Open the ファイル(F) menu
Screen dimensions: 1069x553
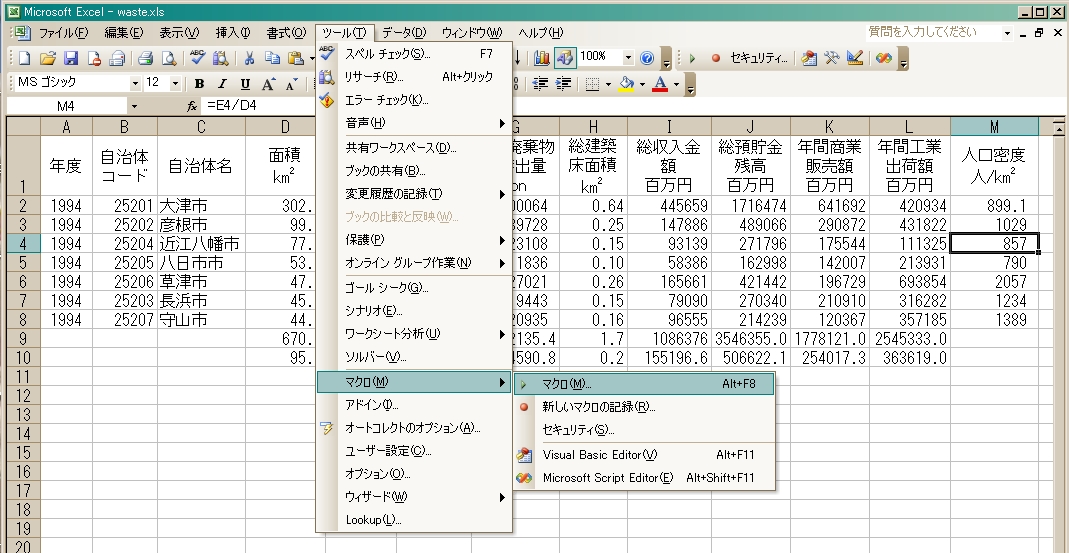point(63,33)
